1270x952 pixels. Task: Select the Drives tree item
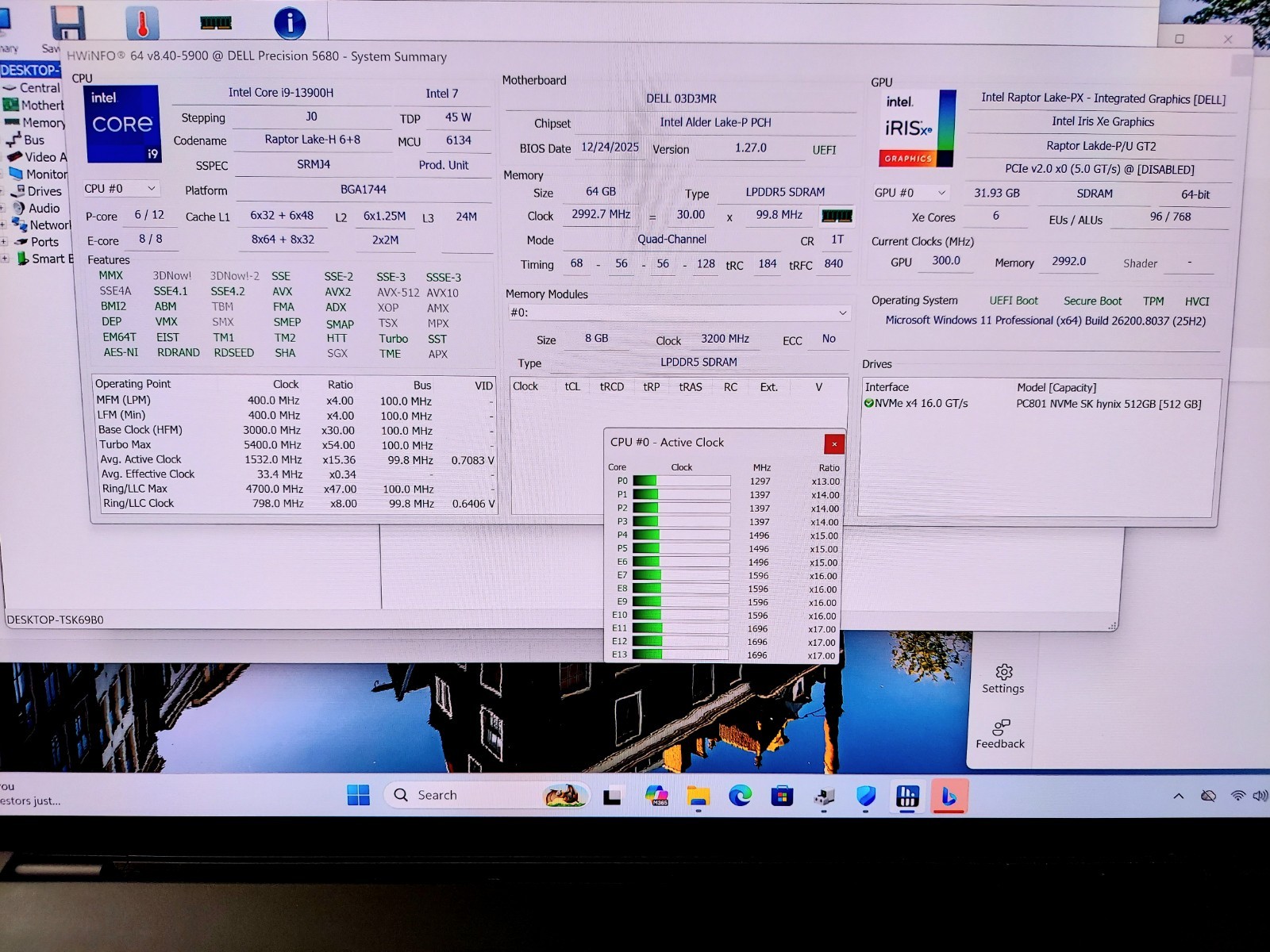pos(44,191)
